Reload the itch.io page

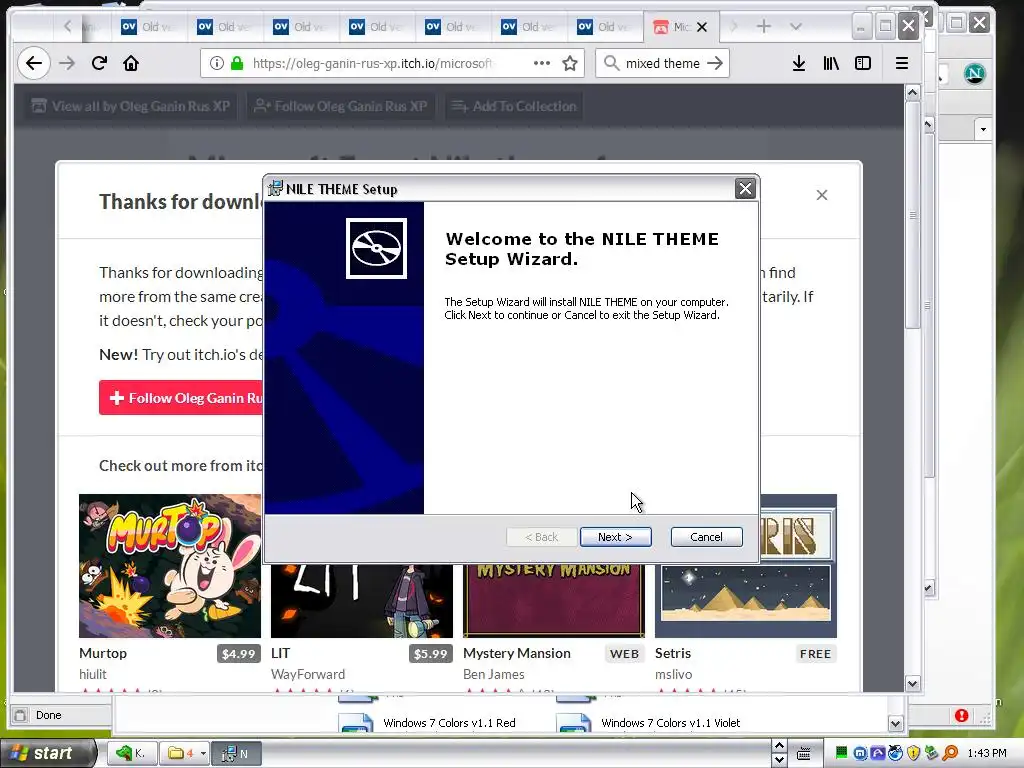99,63
